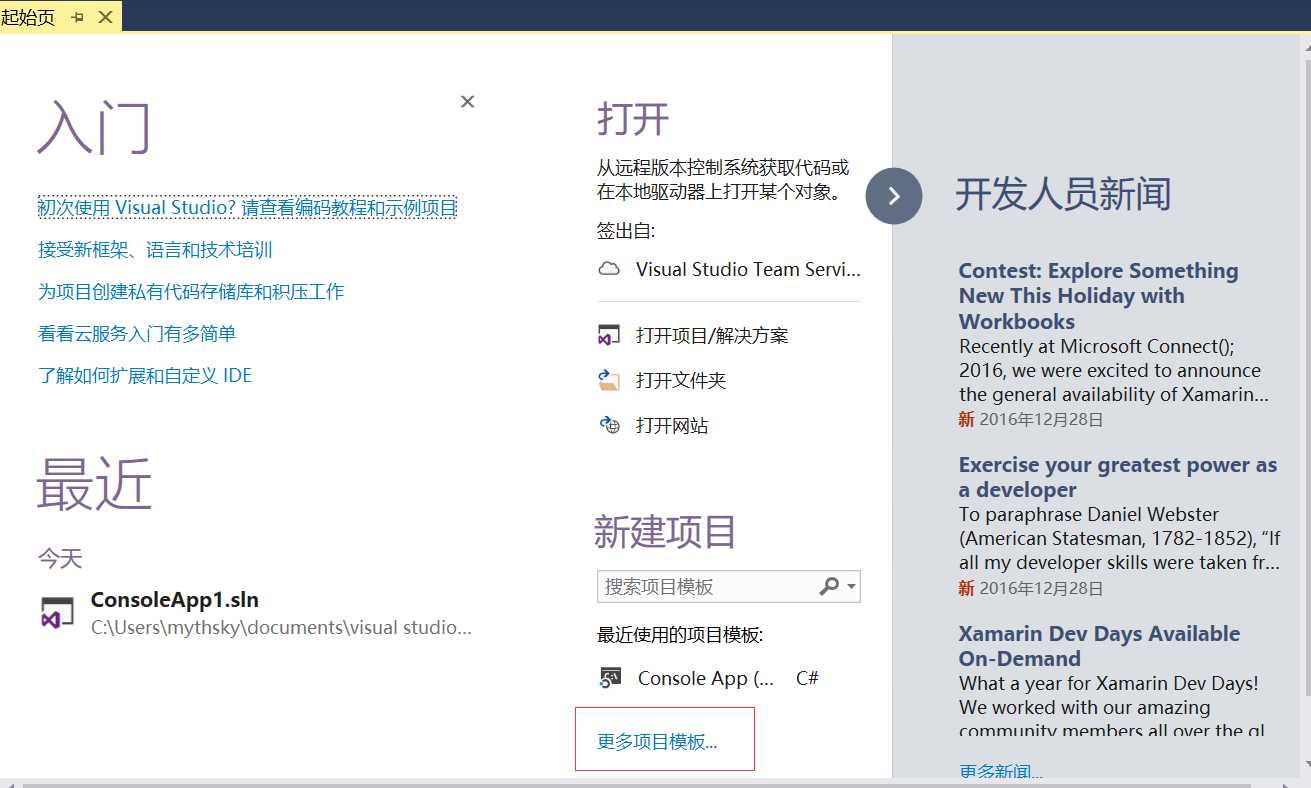Click the 今天 group heading
This screenshot has height=788, width=1311.
click(x=60, y=558)
